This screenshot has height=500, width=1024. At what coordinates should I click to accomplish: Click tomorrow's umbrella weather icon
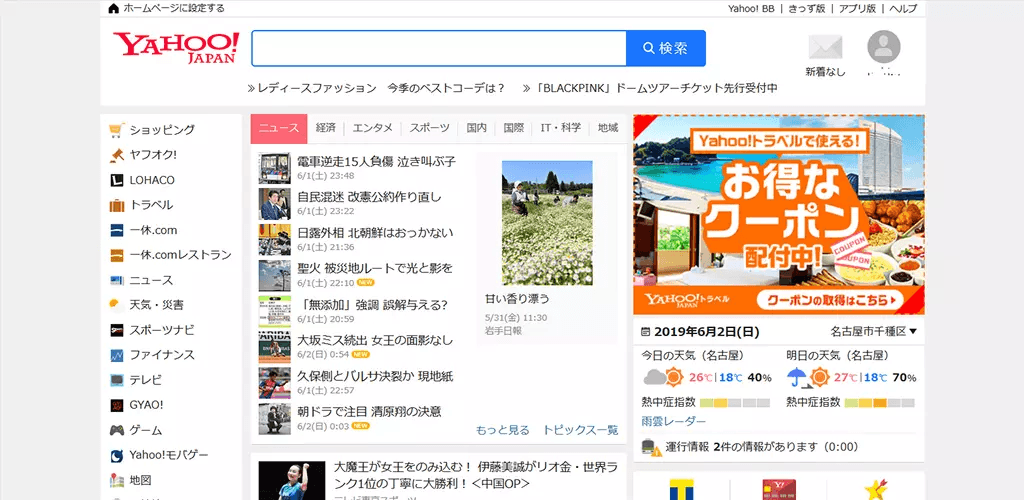[x=807, y=377]
